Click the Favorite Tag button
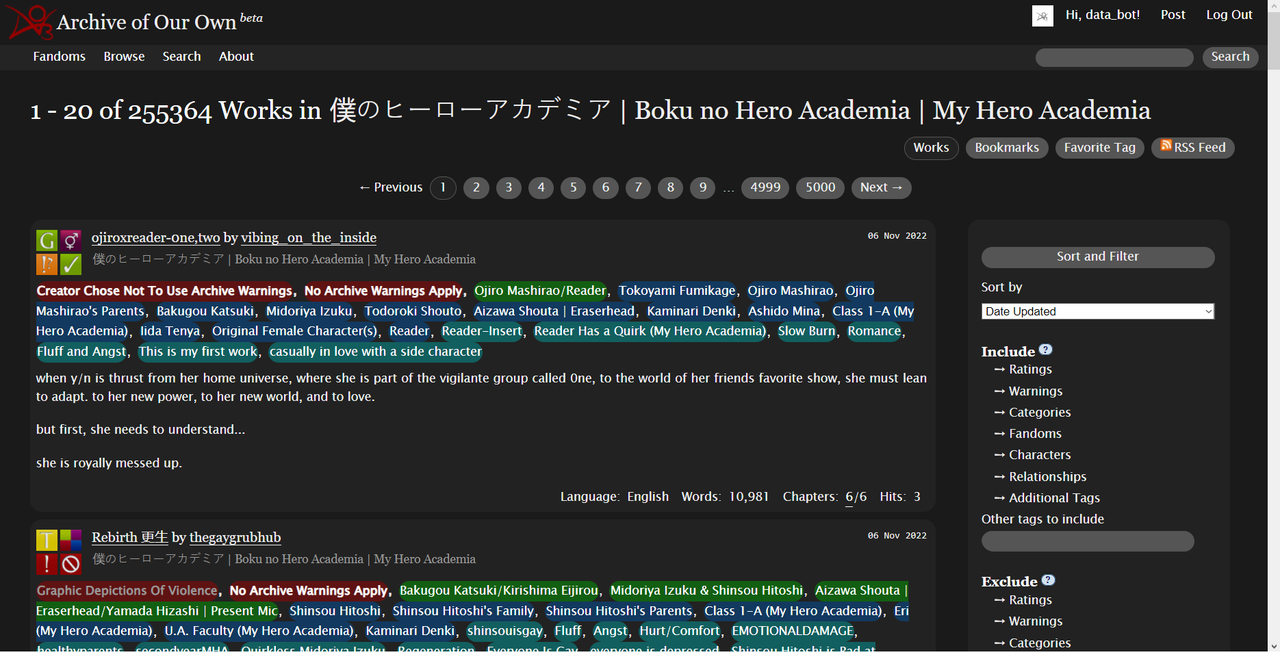The image size is (1280, 652). 1100,147
